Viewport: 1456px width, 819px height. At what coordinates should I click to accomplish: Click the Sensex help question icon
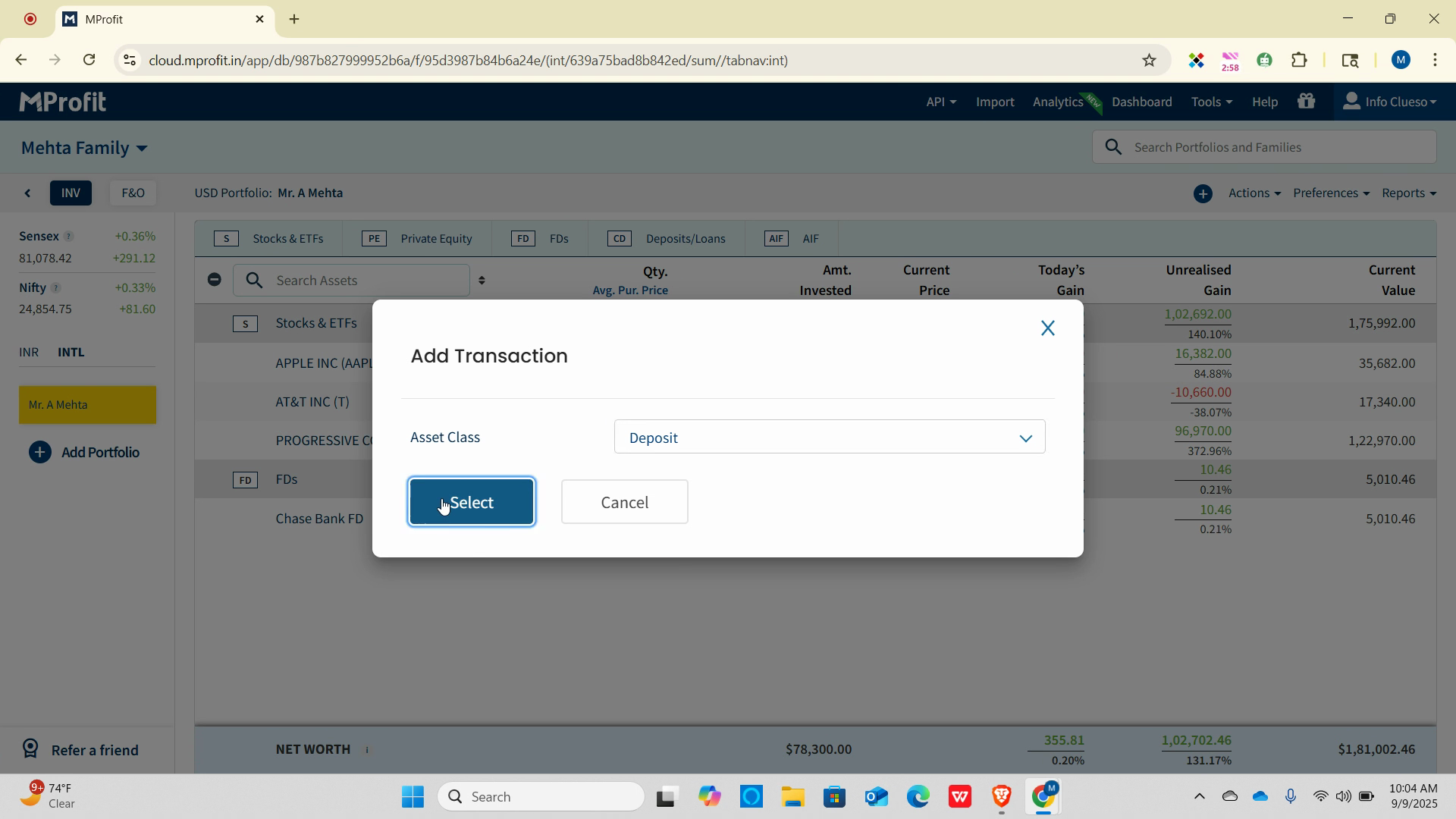coord(68,237)
